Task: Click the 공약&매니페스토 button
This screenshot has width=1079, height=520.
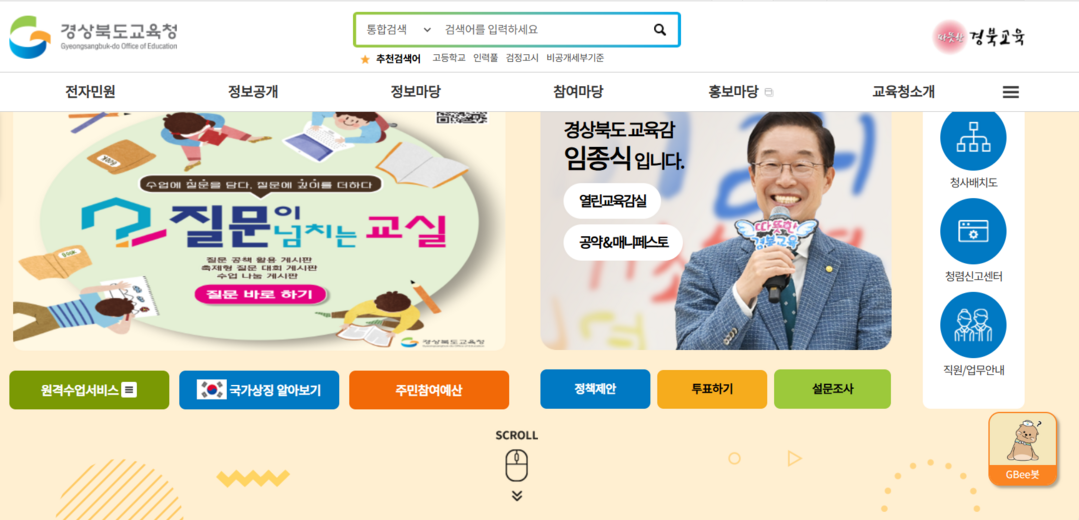Action: tap(623, 242)
